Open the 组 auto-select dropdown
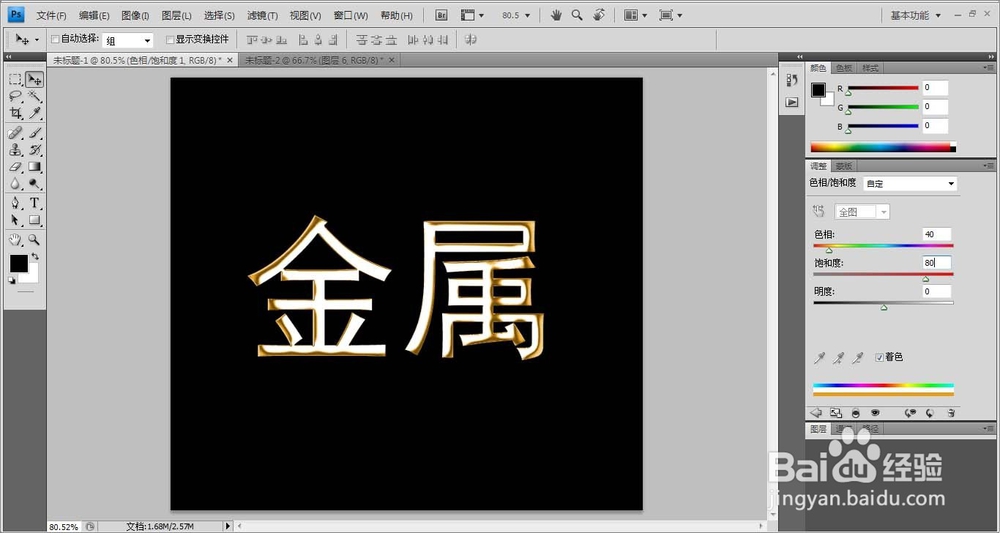Screen dimensions: 1000x533 pos(128,40)
